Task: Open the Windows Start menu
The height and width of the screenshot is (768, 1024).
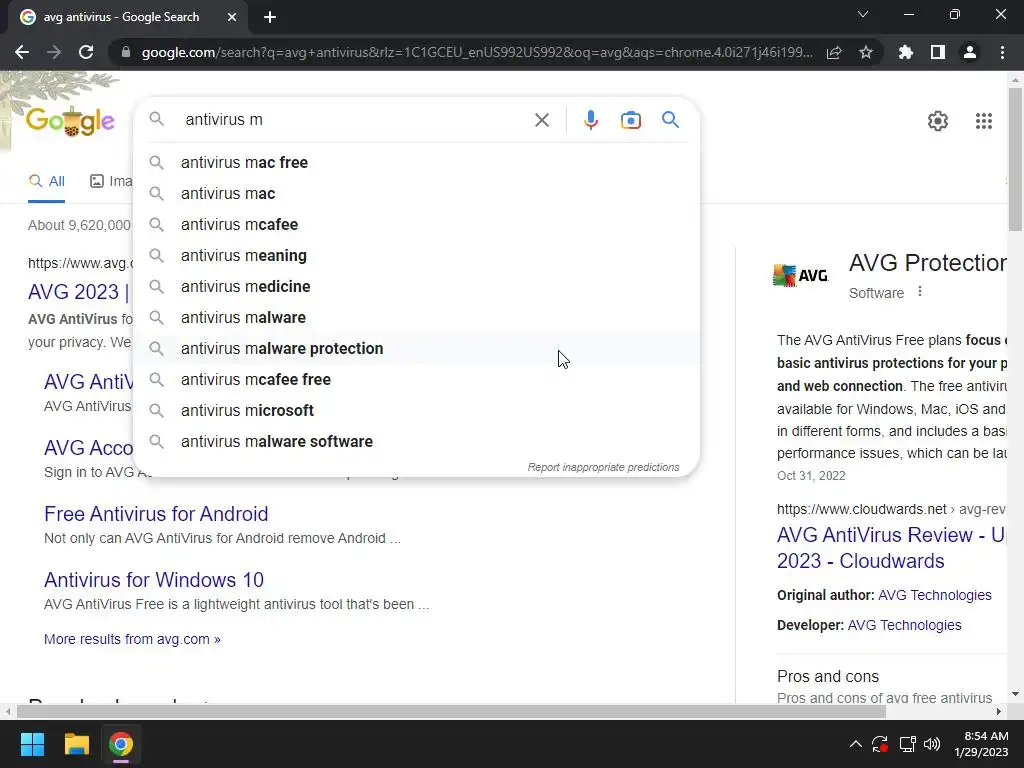Action: tap(32, 744)
